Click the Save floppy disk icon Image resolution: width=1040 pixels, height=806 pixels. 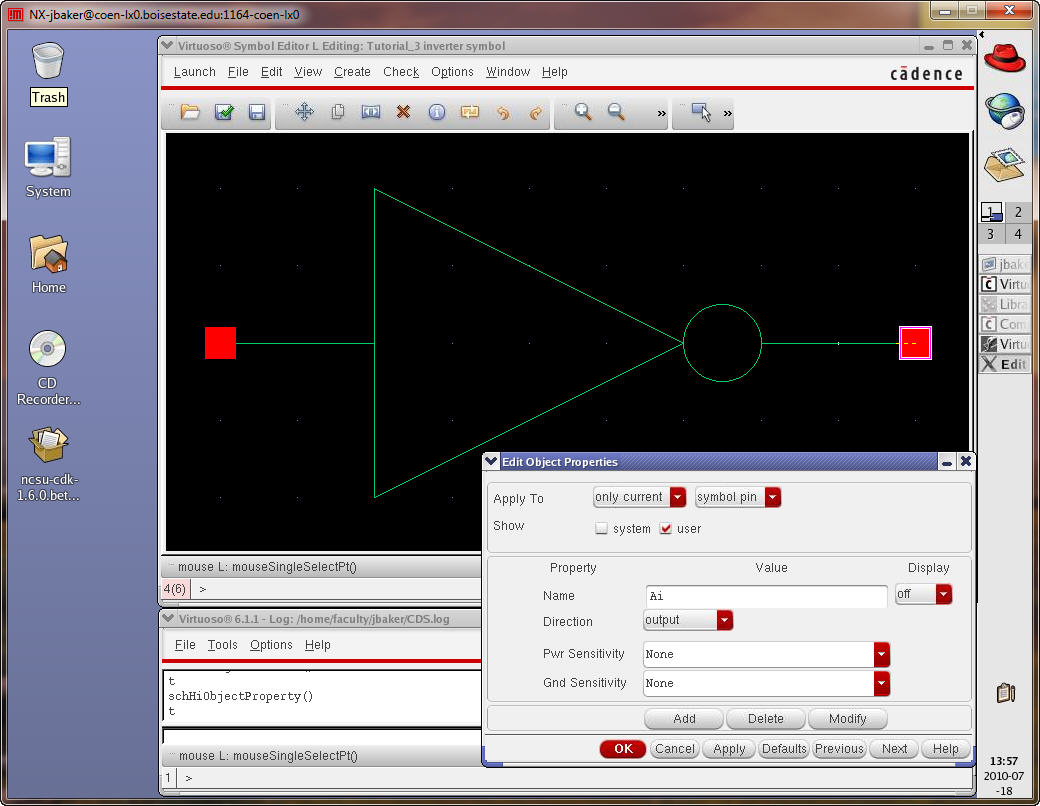tap(257, 113)
